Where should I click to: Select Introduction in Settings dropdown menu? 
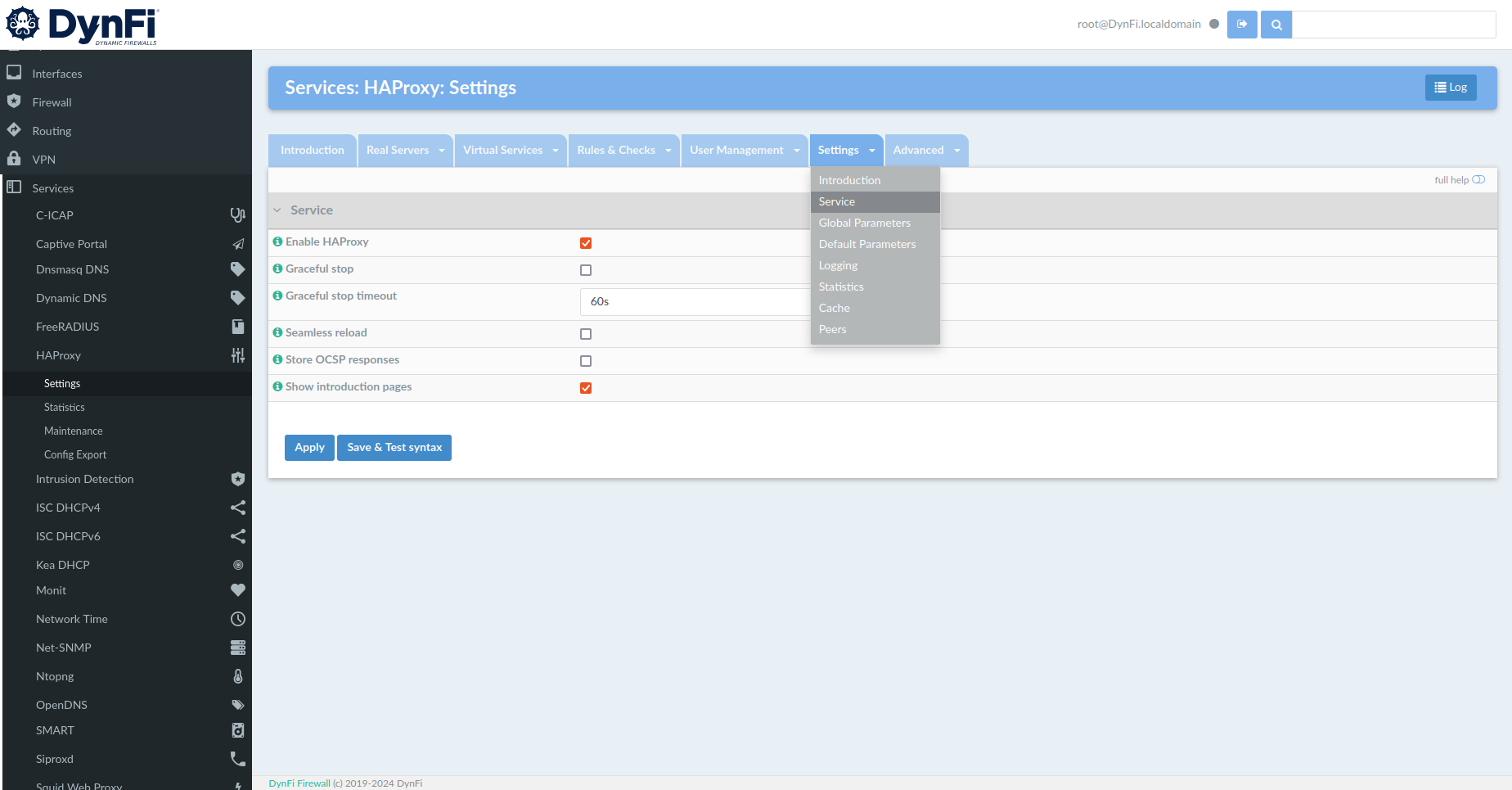point(875,180)
